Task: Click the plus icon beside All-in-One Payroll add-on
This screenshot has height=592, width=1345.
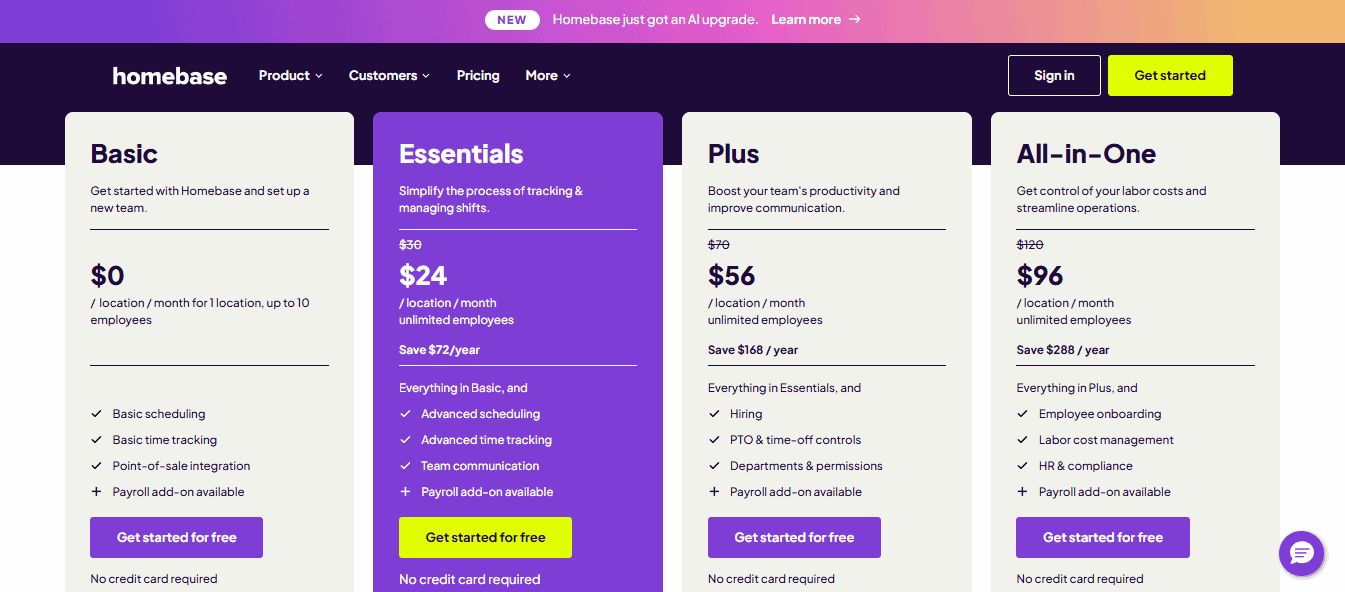Action: 1023,492
